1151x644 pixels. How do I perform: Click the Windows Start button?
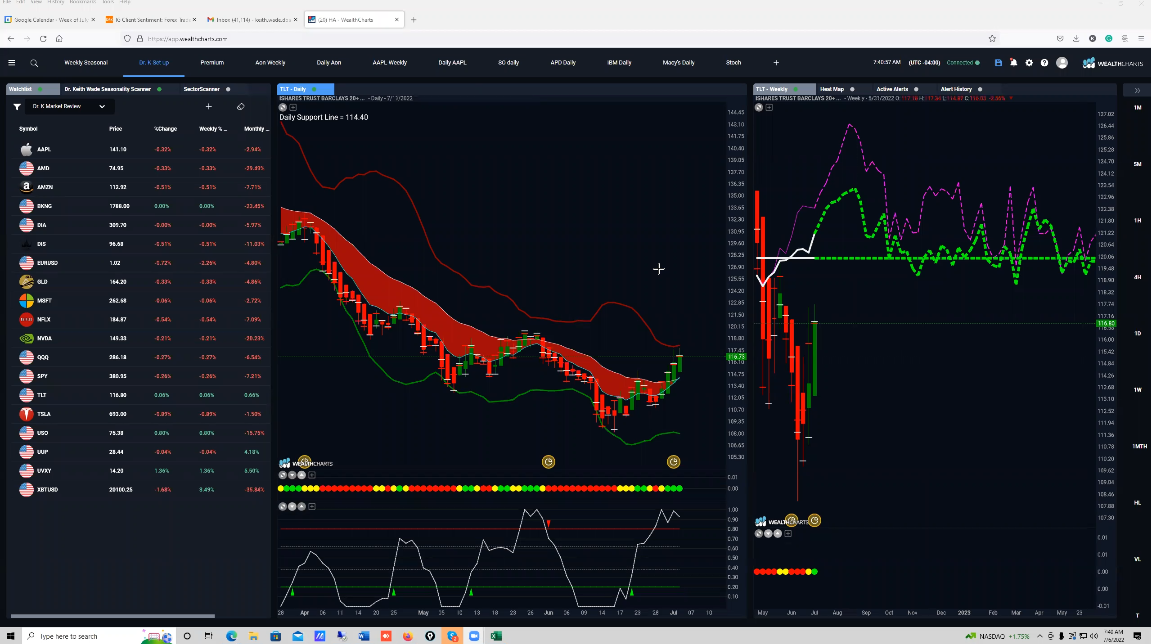pyautogui.click(x=10, y=636)
